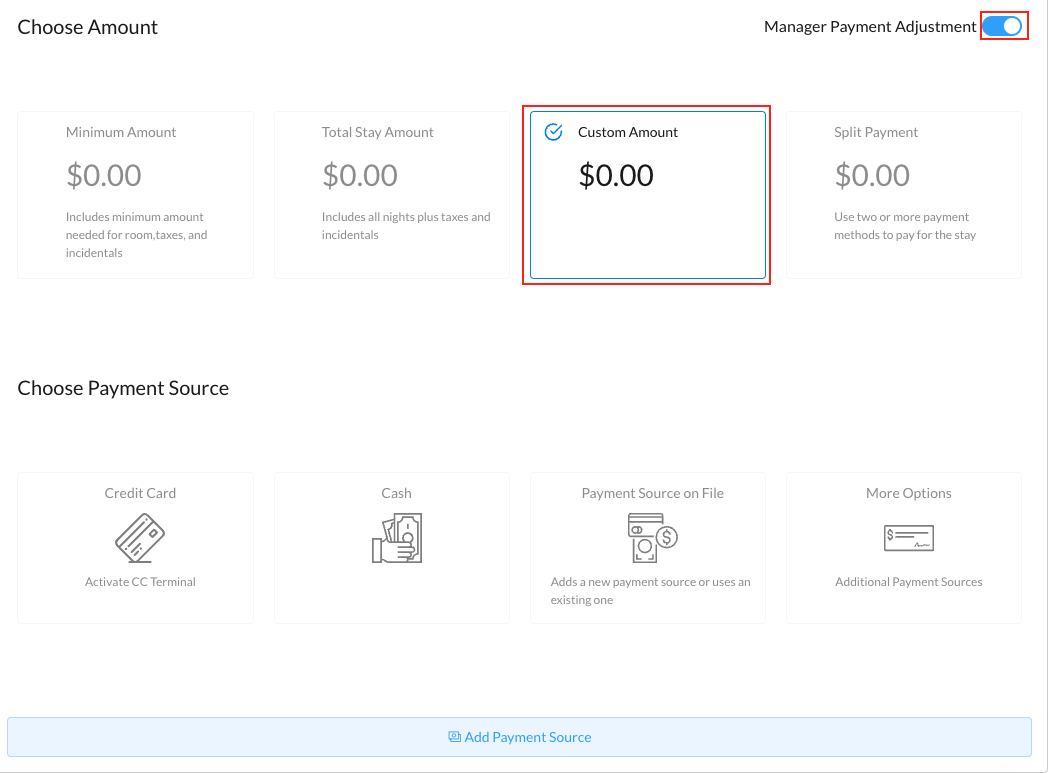Screen dimensions: 1053x773
Task: Click the Additional Payment Sources text
Action: (908, 582)
